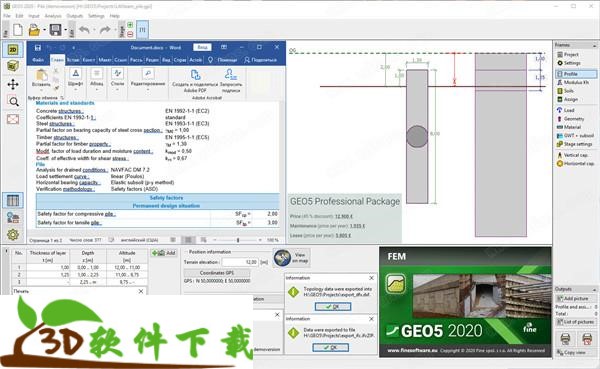Image resolution: width=600 pixels, height=369 pixels.
Task: Switch to 2D view mode
Action: point(13,50)
